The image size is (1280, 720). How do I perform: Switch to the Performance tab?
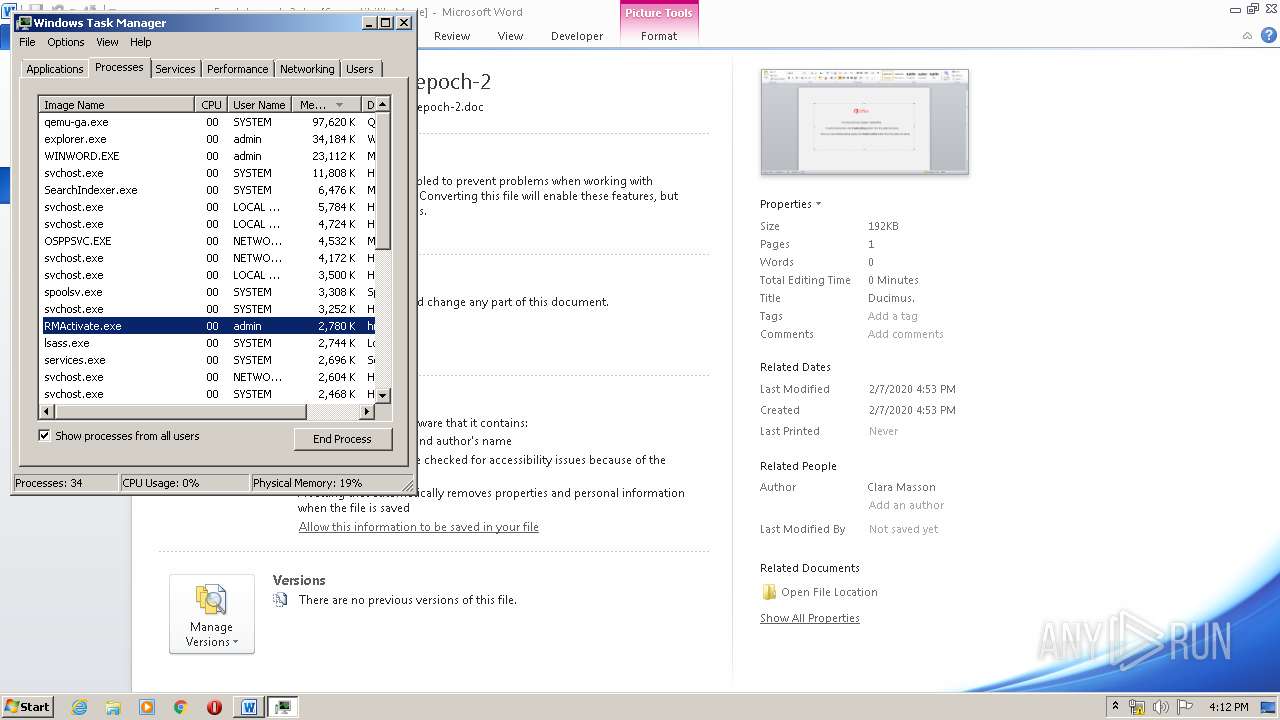(x=238, y=69)
